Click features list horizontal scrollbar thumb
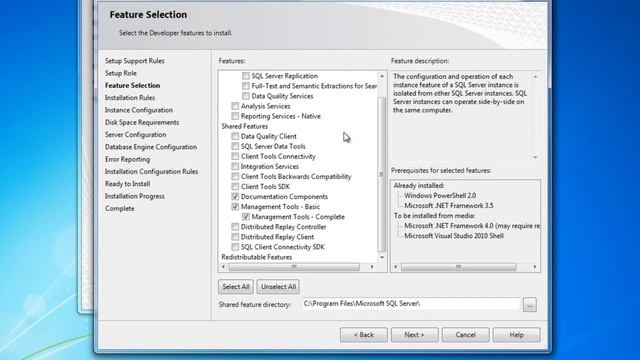Viewport: 640px width, 360px height. 294,267
